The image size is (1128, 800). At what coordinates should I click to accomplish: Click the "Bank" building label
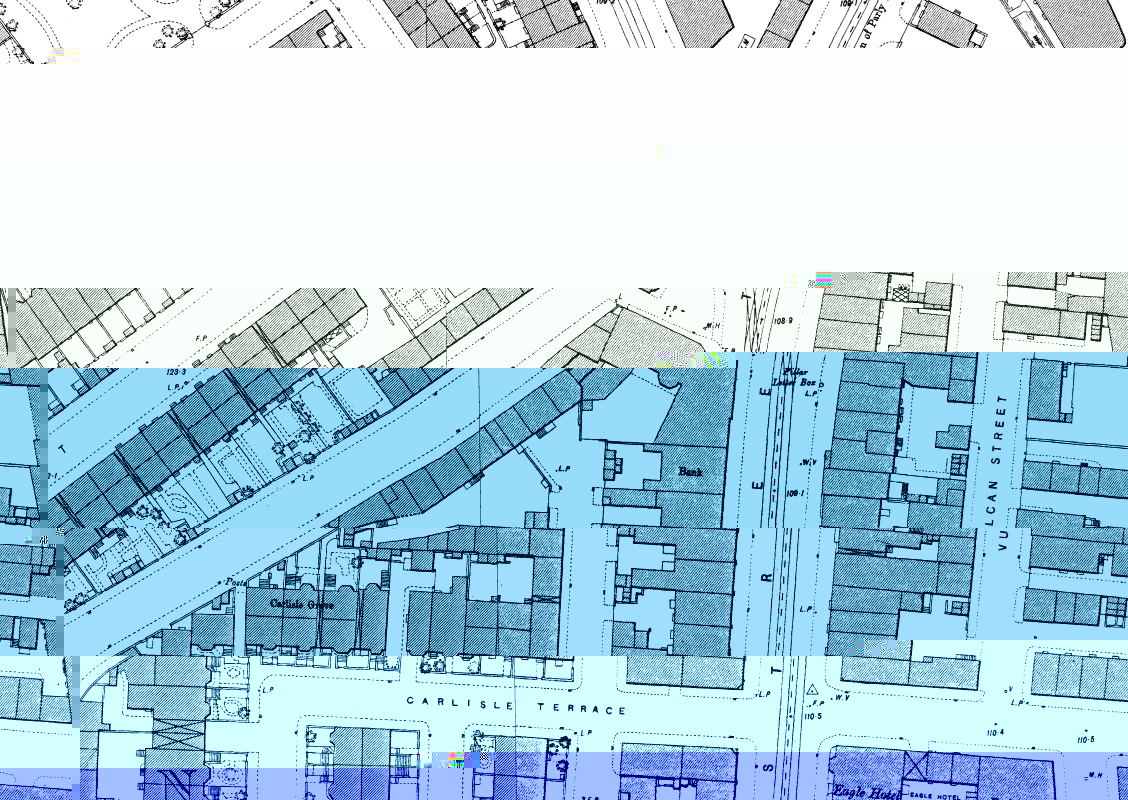tap(690, 472)
